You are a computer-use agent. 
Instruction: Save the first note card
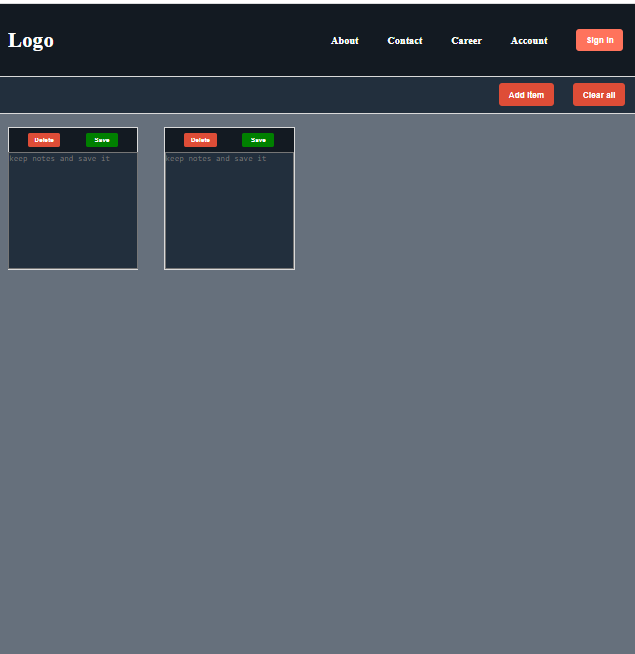[x=102, y=140]
